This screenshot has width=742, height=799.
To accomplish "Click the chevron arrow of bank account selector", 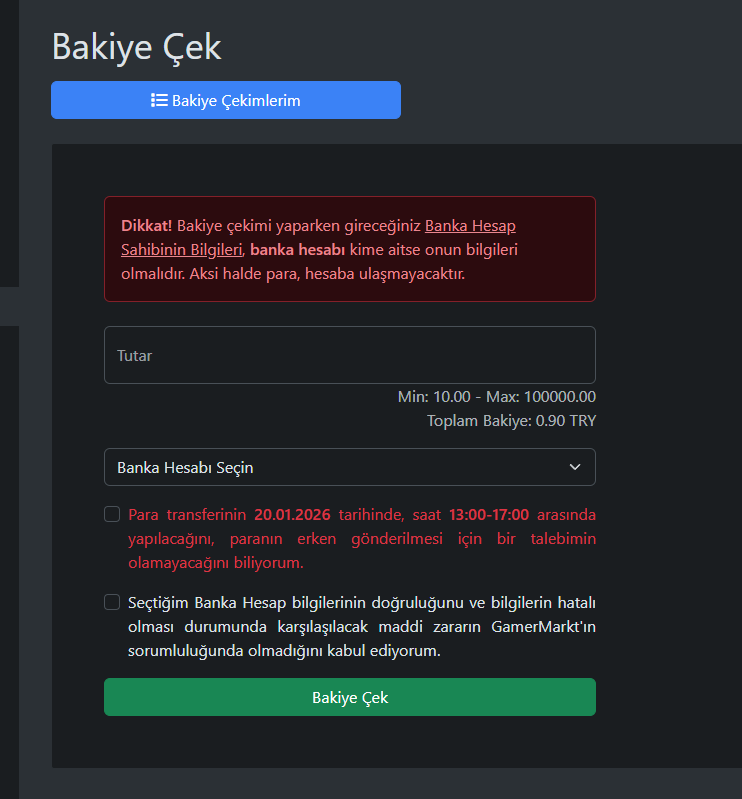I will click(575, 467).
